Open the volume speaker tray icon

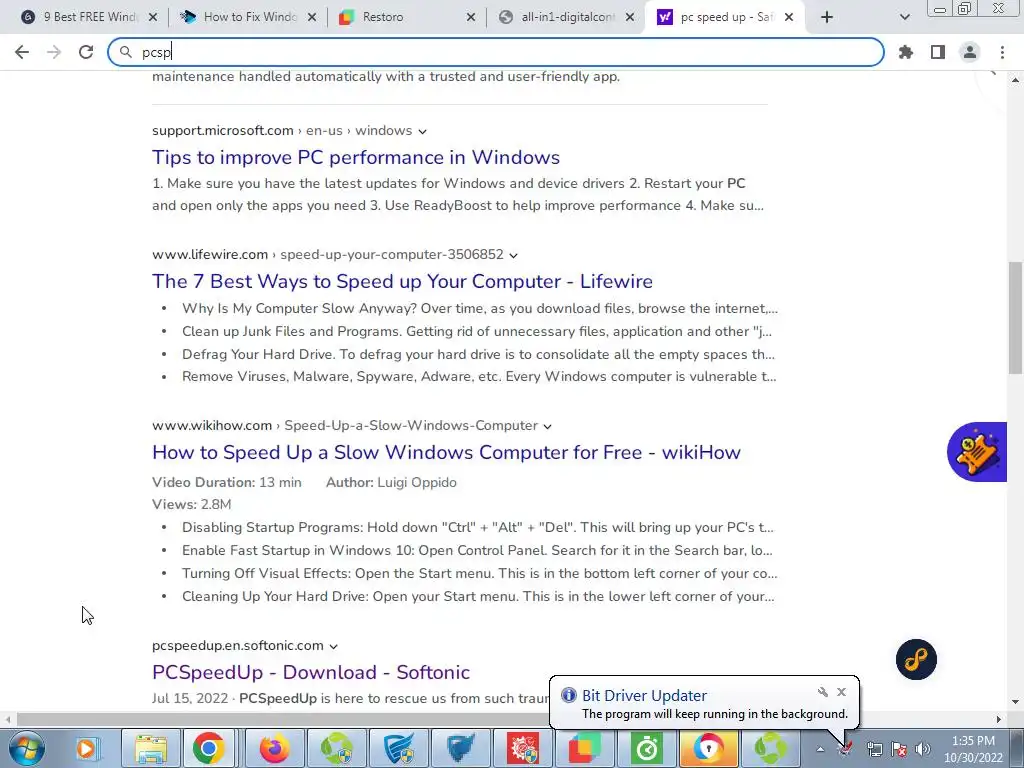[x=923, y=749]
